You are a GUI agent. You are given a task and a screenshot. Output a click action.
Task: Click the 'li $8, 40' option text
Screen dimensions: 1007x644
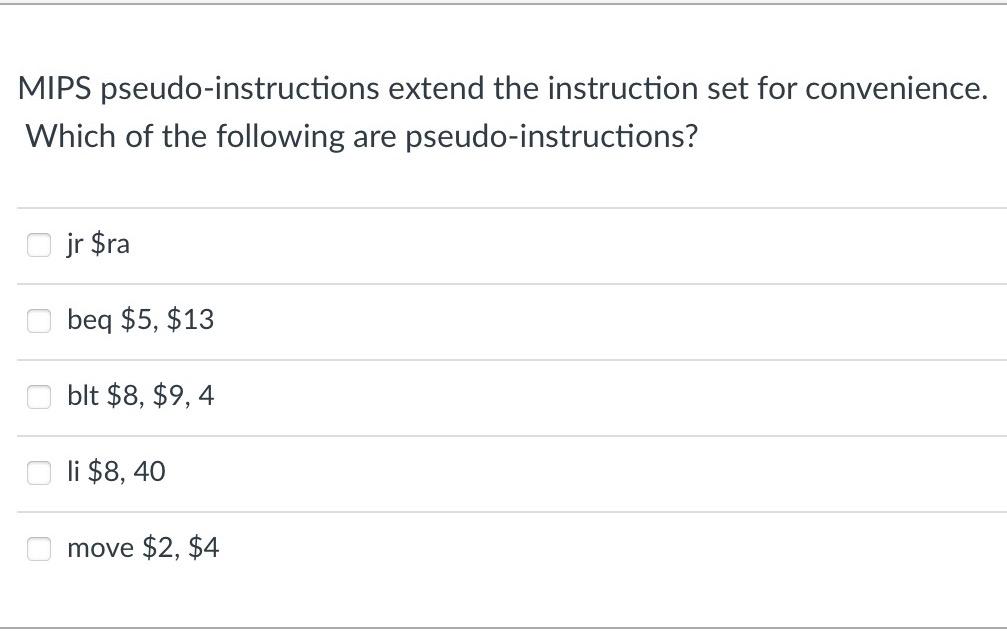pos(116,472)
